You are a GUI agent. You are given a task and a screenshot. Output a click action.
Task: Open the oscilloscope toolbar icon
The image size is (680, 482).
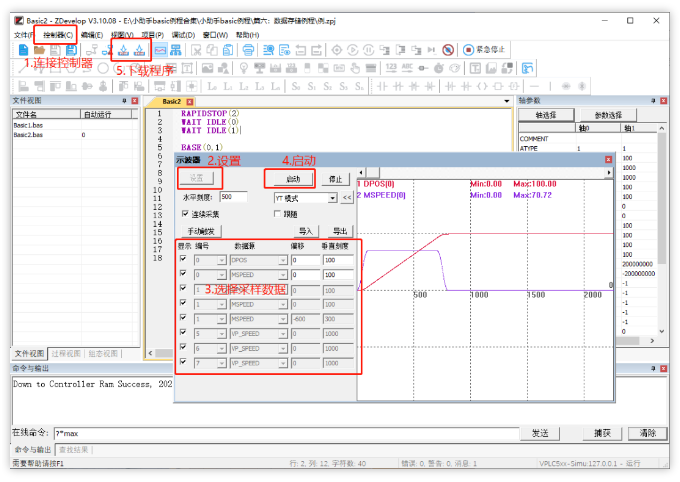[x=160, y=50]
